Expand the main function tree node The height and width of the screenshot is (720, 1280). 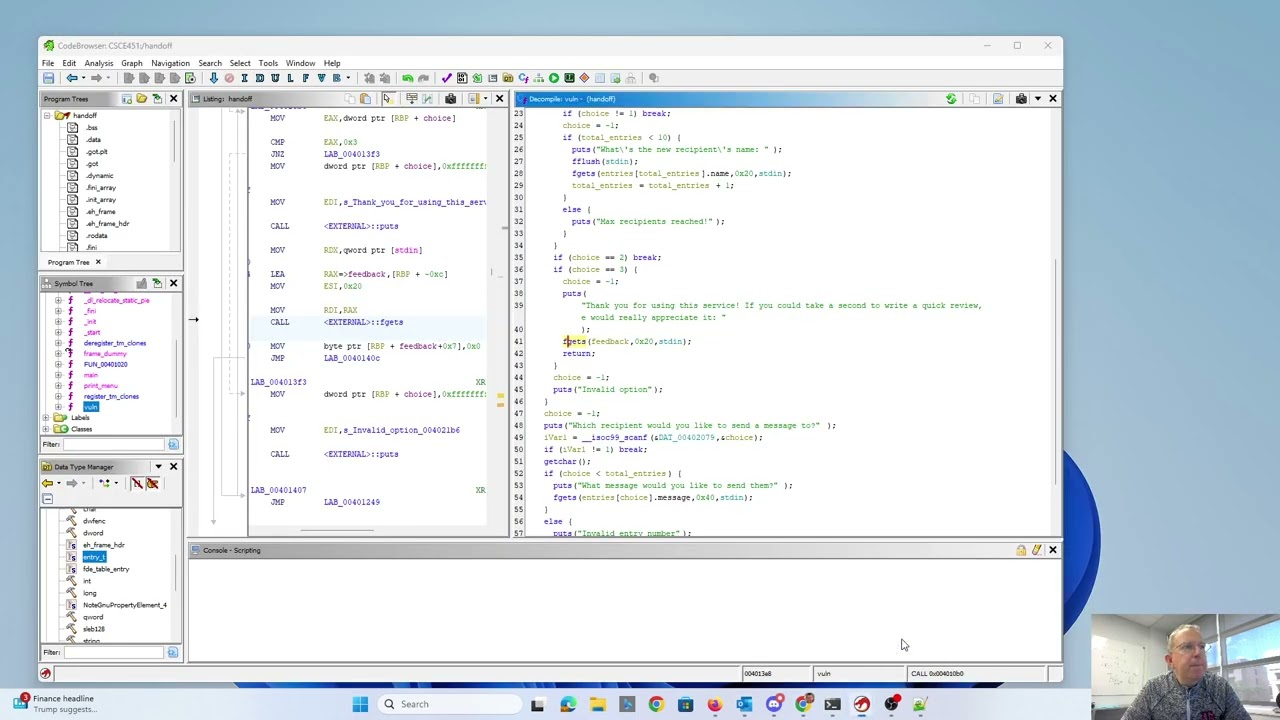(58, 375)
